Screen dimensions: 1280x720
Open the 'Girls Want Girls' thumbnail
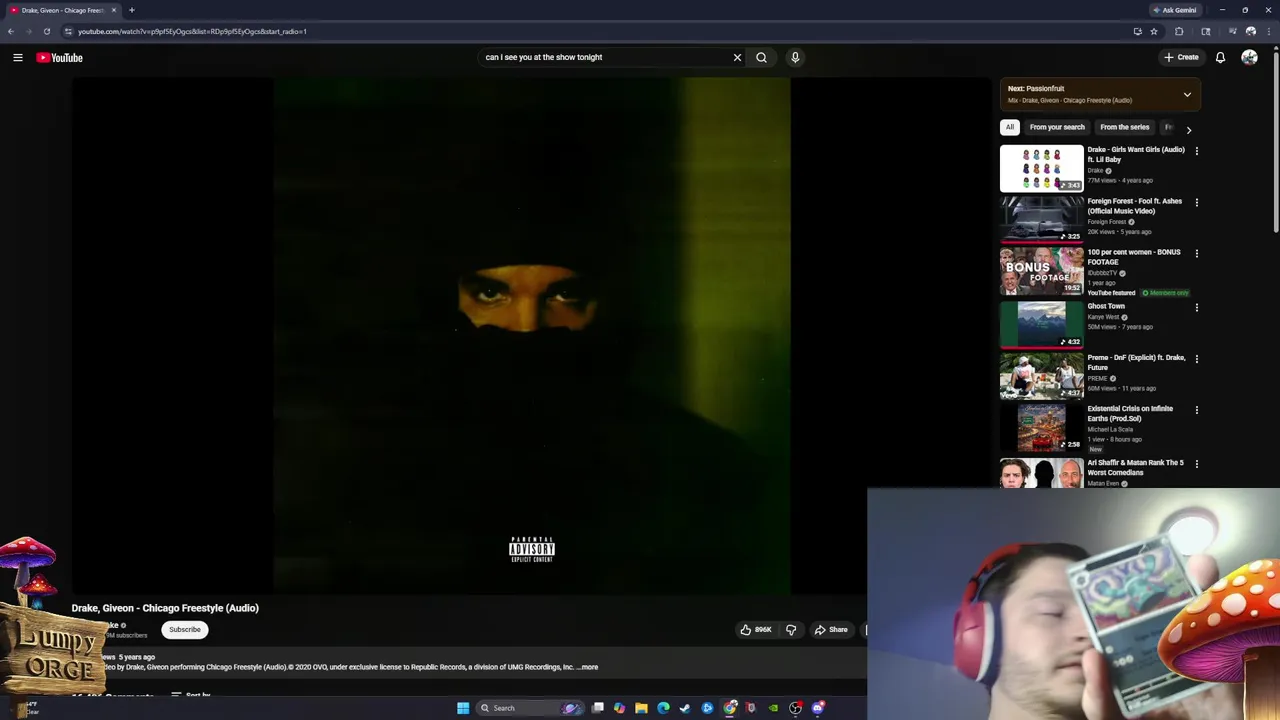(x=1041, y=168)
